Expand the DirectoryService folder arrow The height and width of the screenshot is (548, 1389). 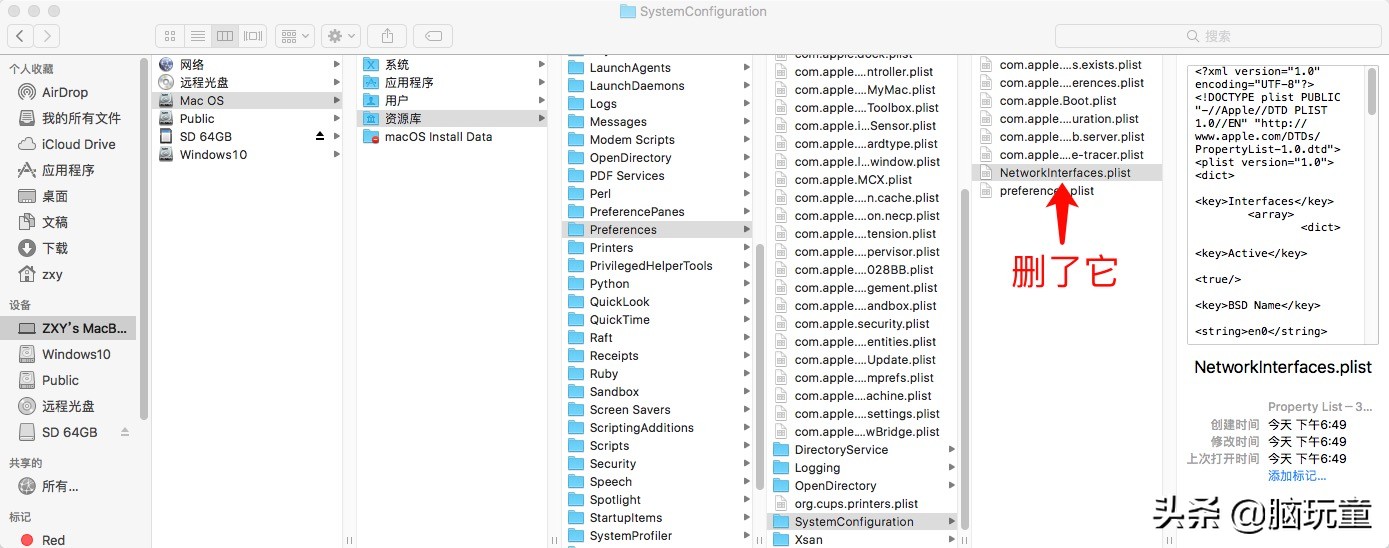(952, 450)
